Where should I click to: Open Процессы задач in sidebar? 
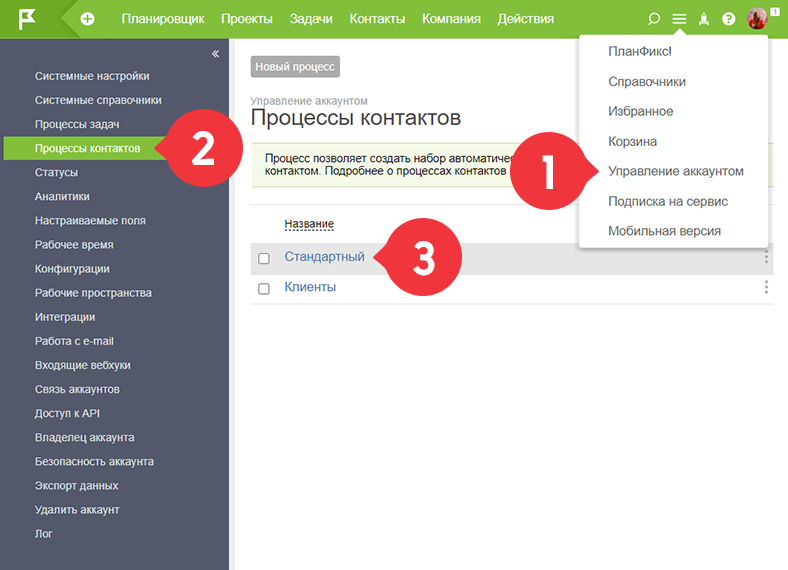pyautogui.click(x=77, y=124)
